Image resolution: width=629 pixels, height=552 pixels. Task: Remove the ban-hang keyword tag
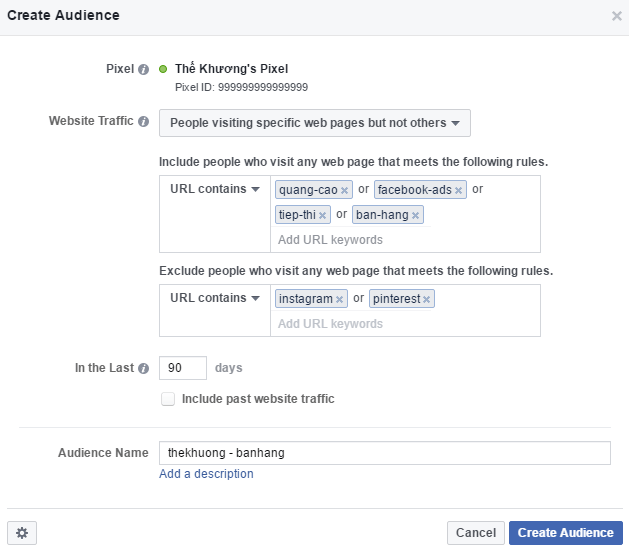point(415,215)
